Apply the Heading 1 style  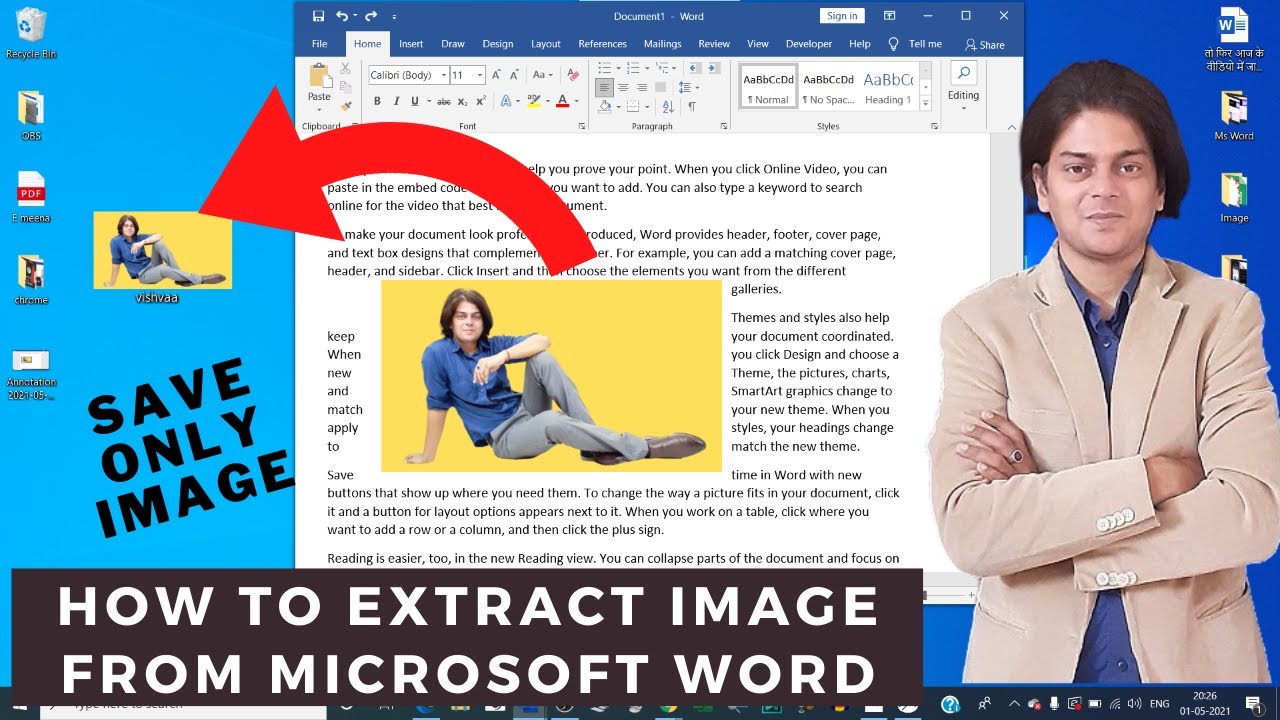click(888, 86)
